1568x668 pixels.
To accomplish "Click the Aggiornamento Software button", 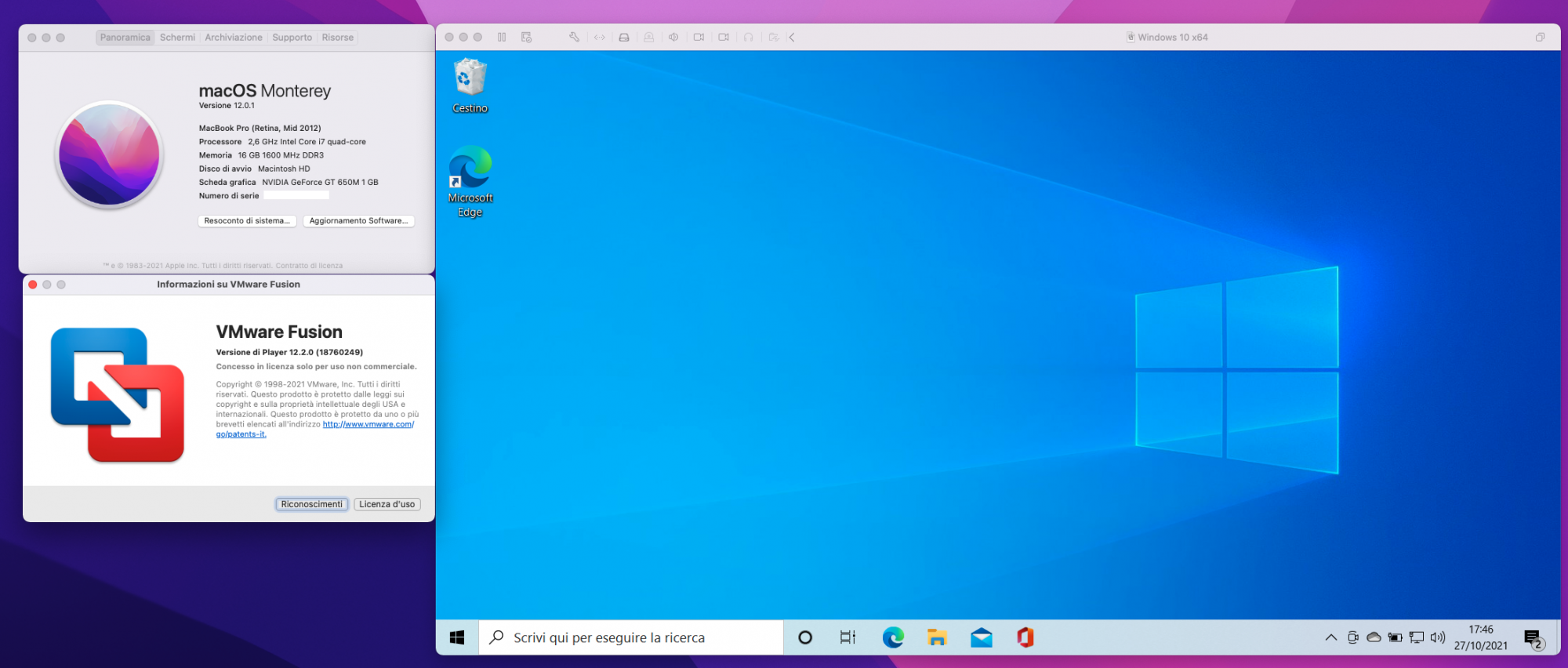I will [358, 221].
